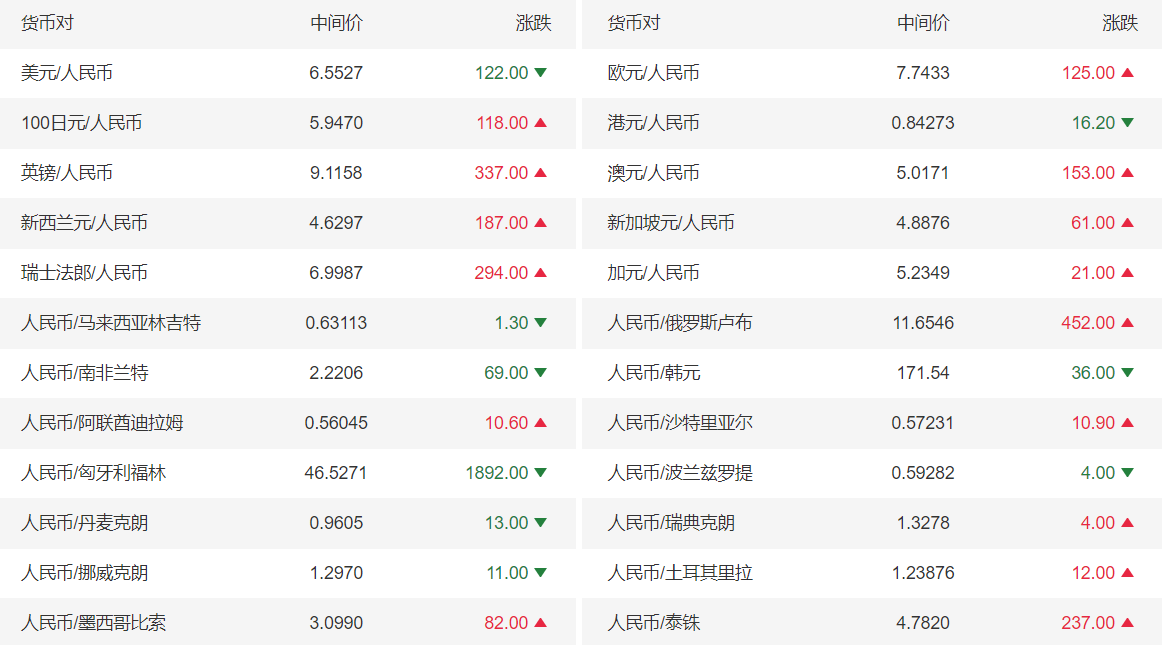Click the red up arrow in 英镑/人民币 row
Image resolution: width=1164 pixels, height=645 pixels.
pyautogui.click(x=540, y=172)
